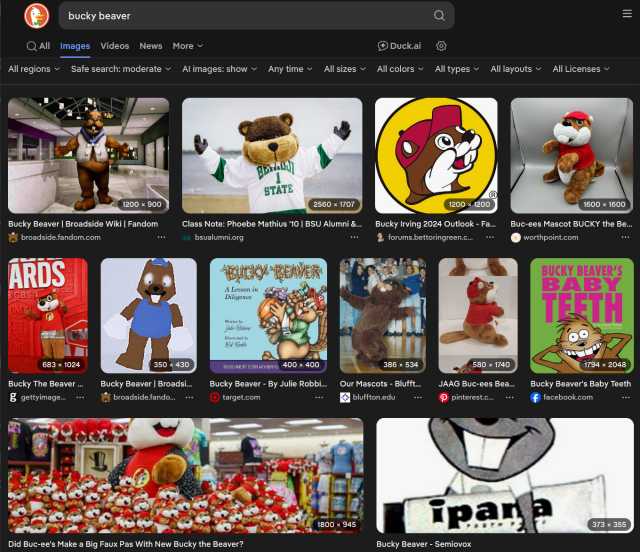Open the Bucky Beaver's Baby Teeth image
The height and width of the screenshot is (552, 640).
pos(582,316)
